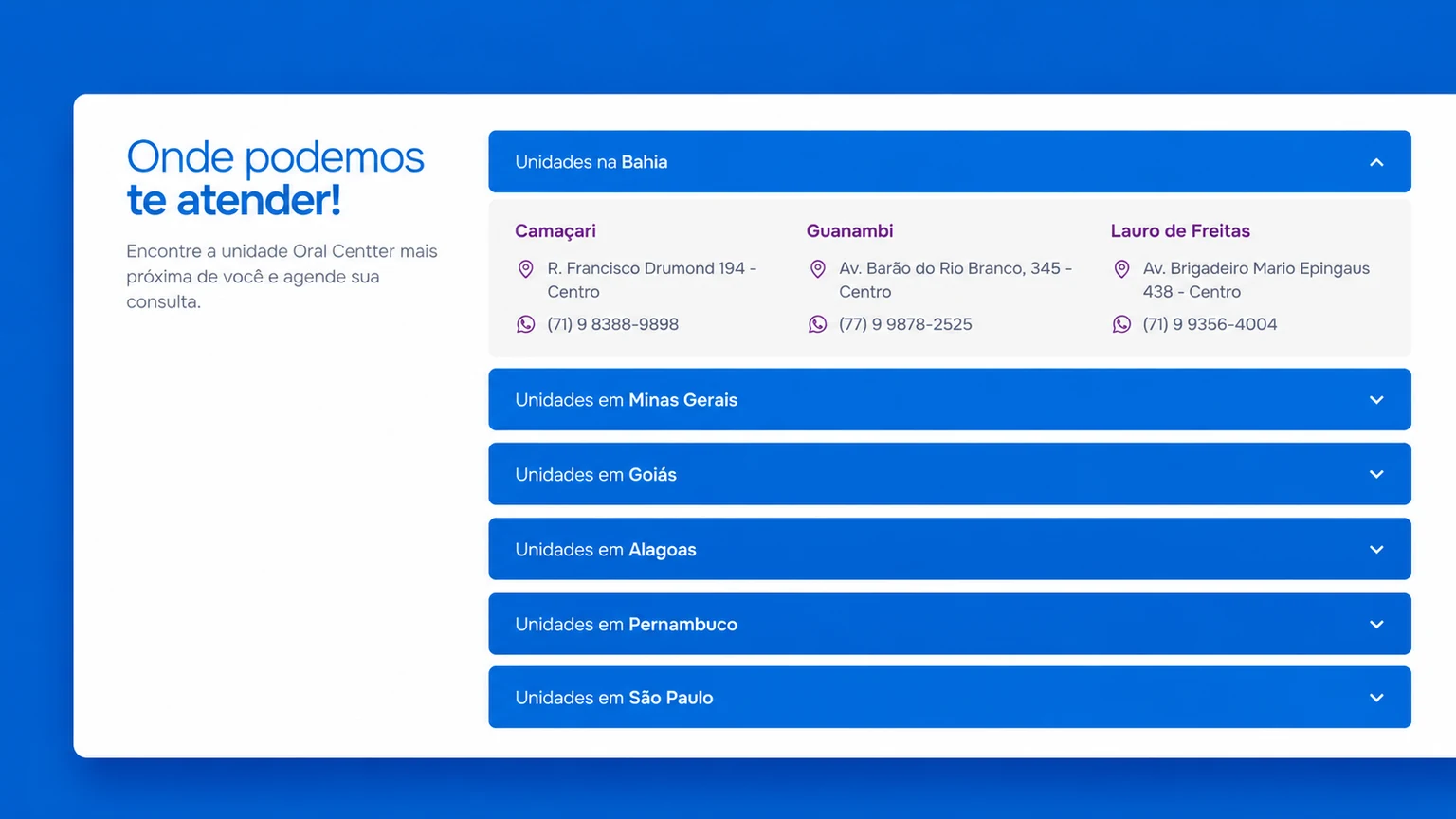
Task: Expand the Pernambuco chevron arrow
Action: point(1376,625)
